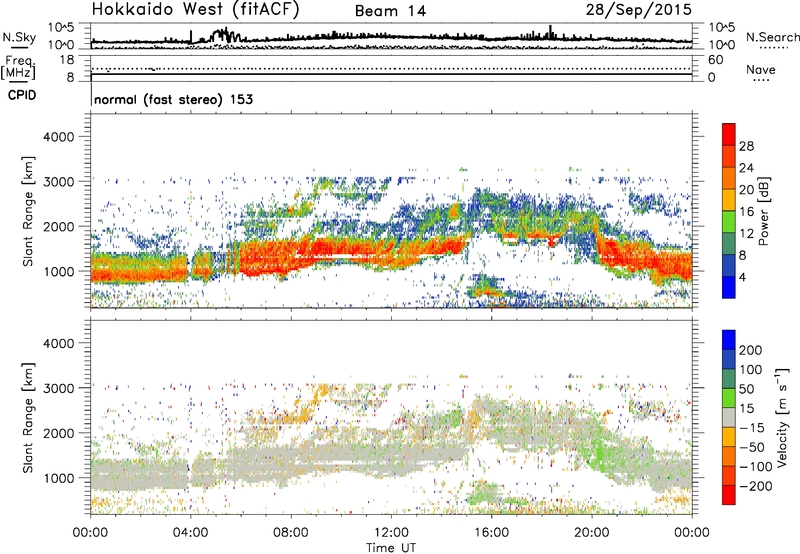
Task: Click the '4000' tick of the power panel
Action: click(x=59, y=137)
